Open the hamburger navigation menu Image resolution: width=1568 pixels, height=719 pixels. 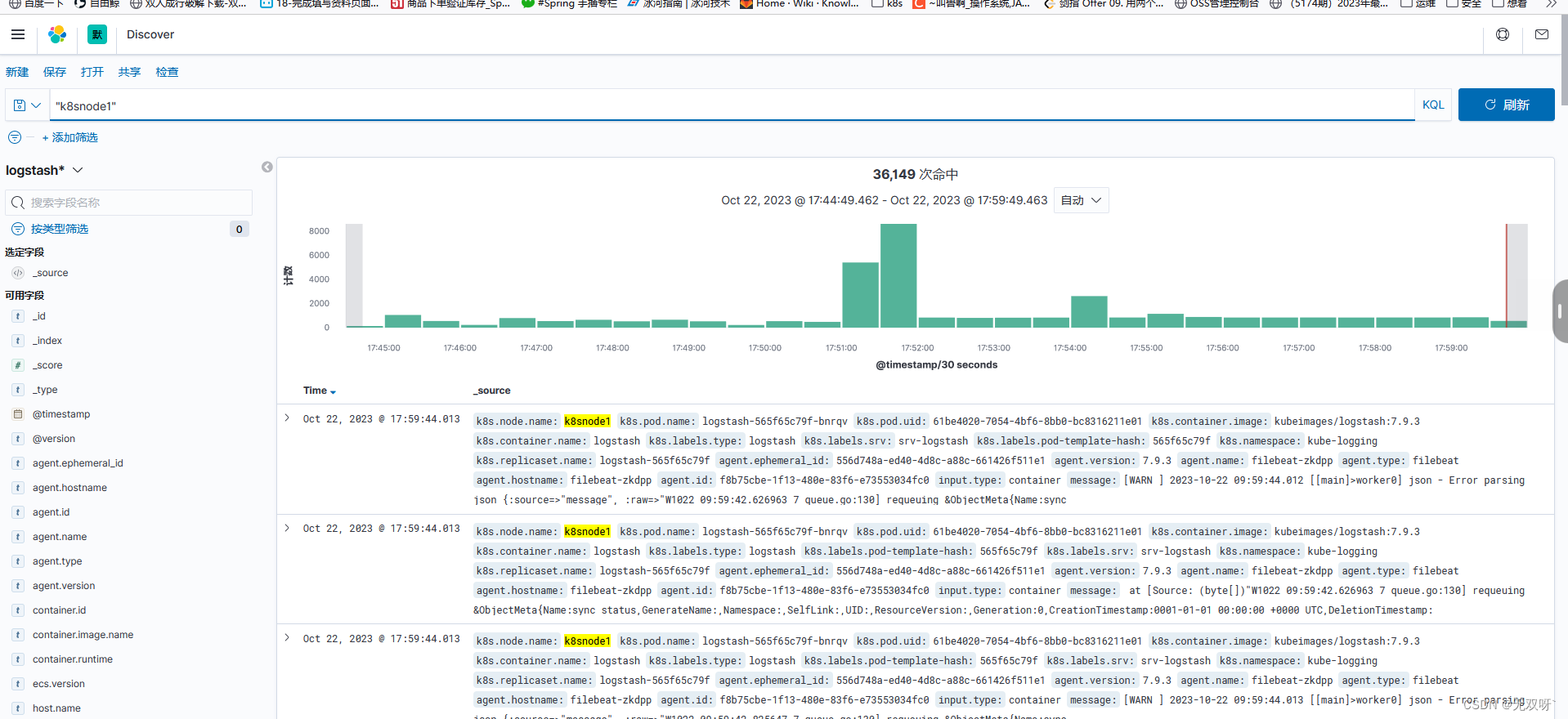[x=18, y=34]
